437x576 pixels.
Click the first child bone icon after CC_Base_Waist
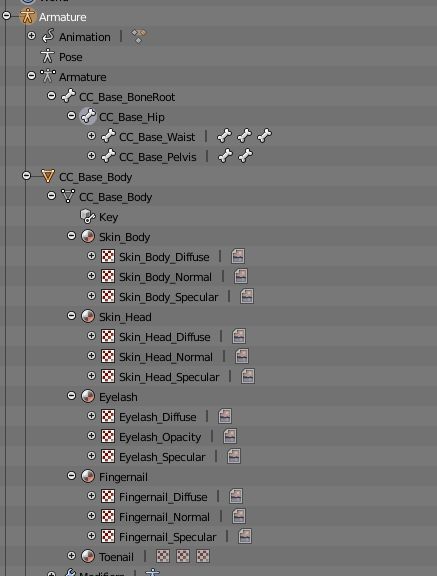pyautogui.click(x=224, y=136)
